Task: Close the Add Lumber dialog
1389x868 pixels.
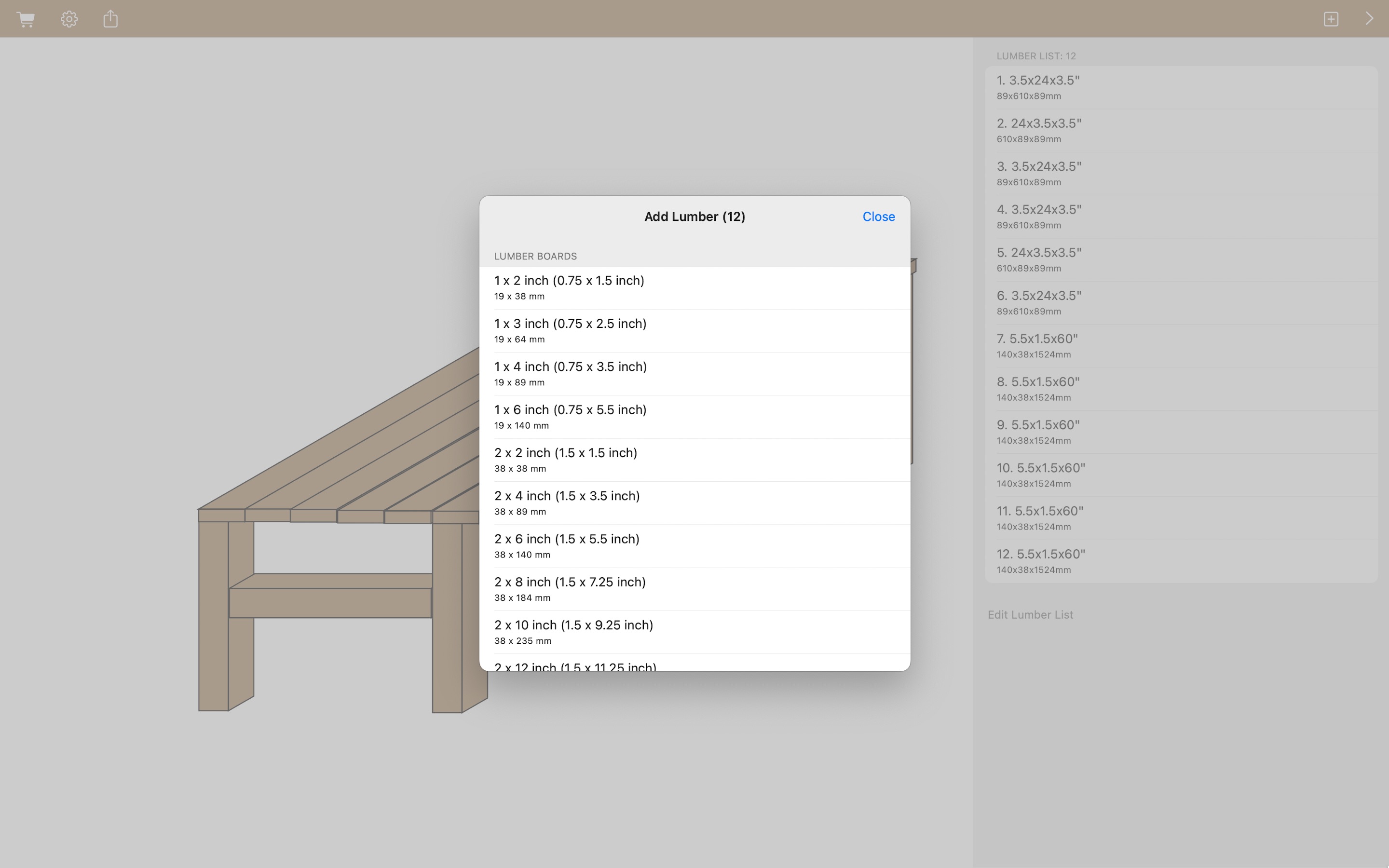Action: point(878,217)
